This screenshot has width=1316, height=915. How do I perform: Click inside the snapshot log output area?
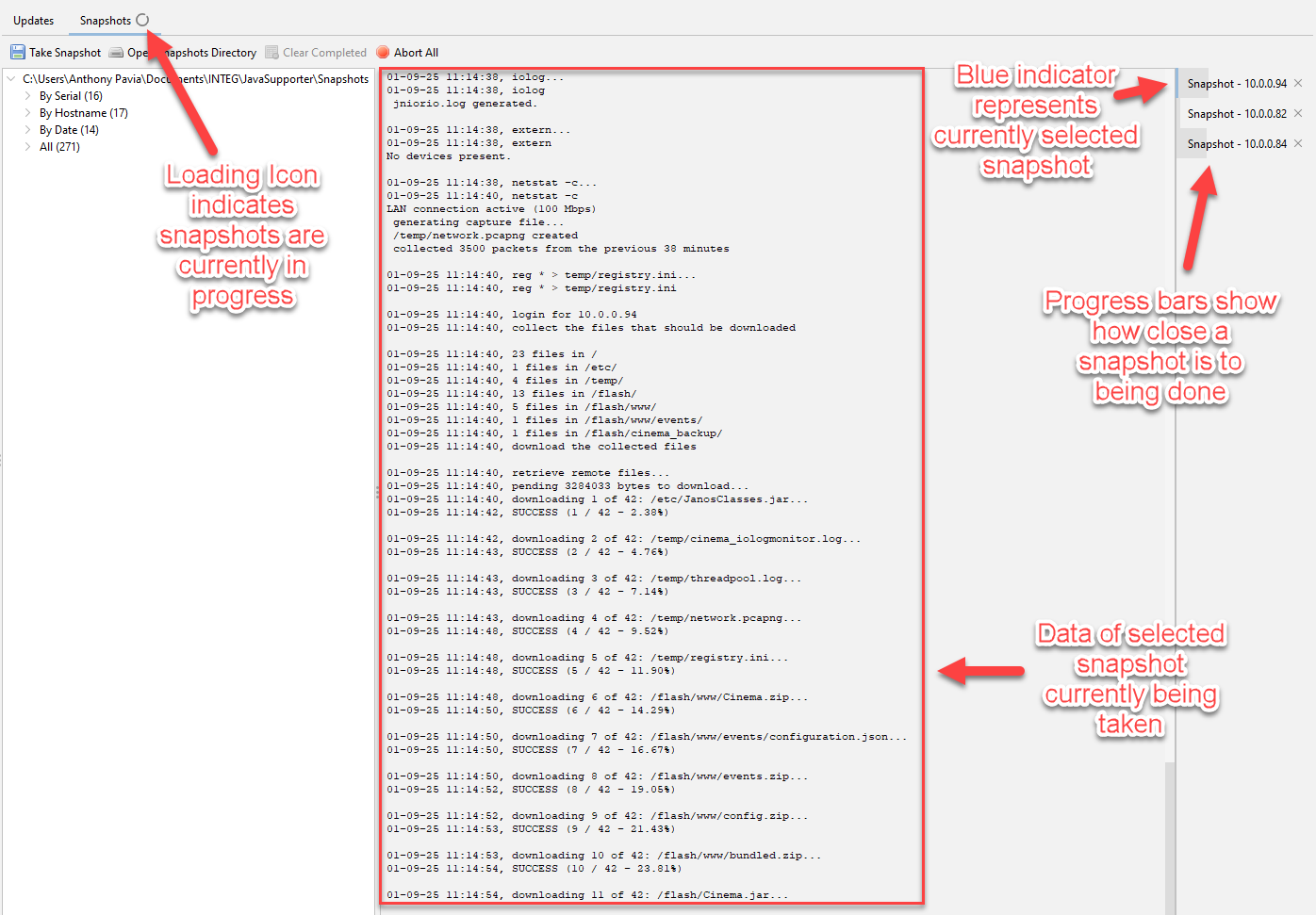coord(650,471)
